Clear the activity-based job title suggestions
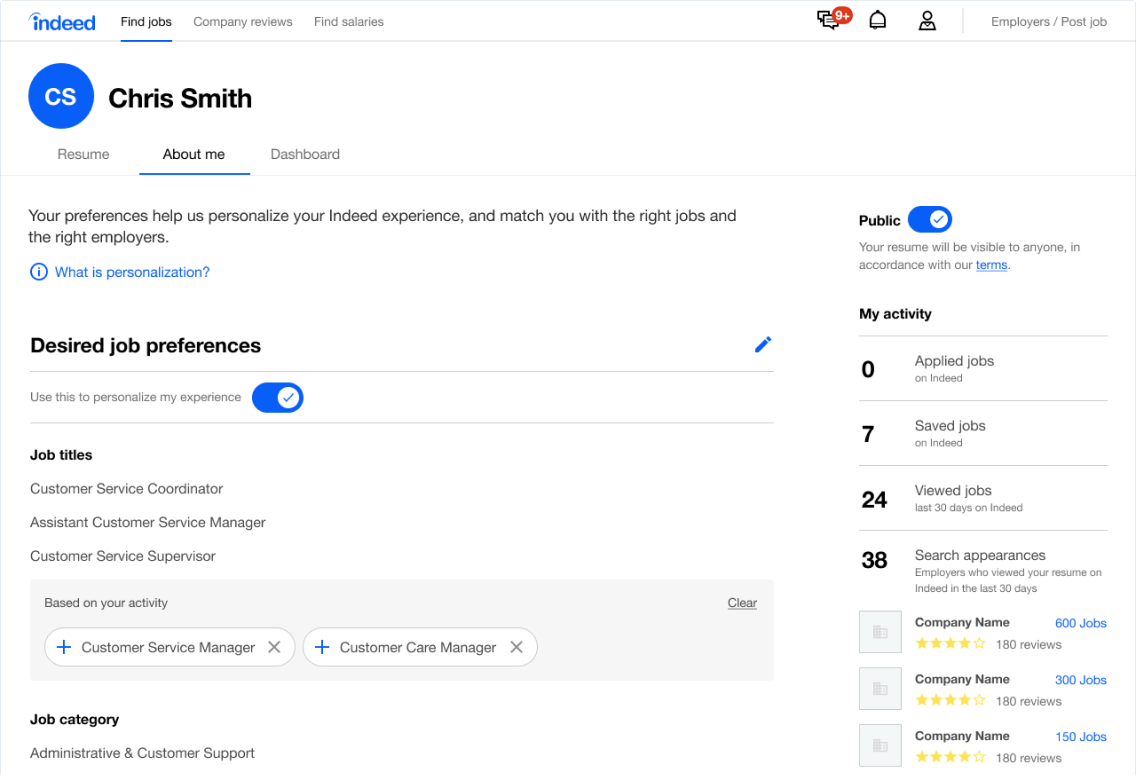 [x=742, y=603]
